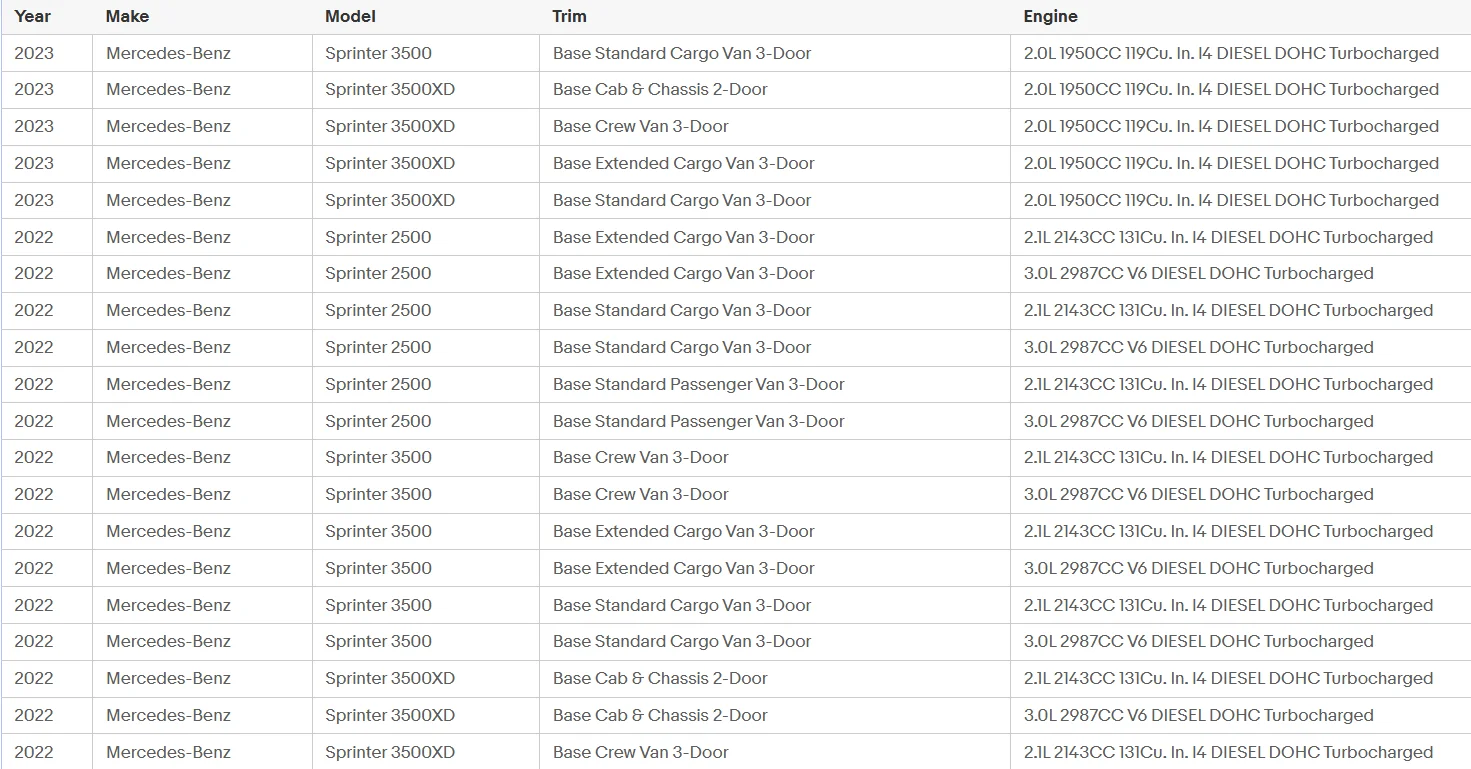Image resolution: width=1471 pixels, height=769 pixels.
Task: Select Sprinter 3500XD Base Standard Cargo Van trim cell
Action: pos(775,200)
